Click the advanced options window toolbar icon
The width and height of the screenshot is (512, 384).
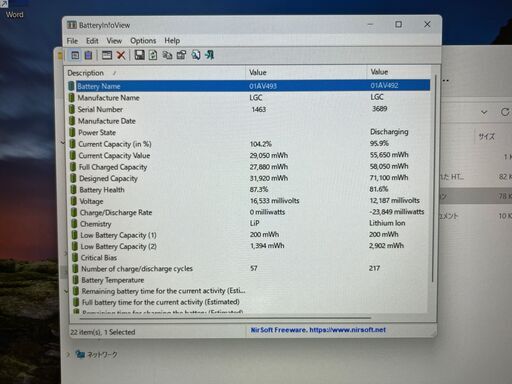click(x=107, y=55)
